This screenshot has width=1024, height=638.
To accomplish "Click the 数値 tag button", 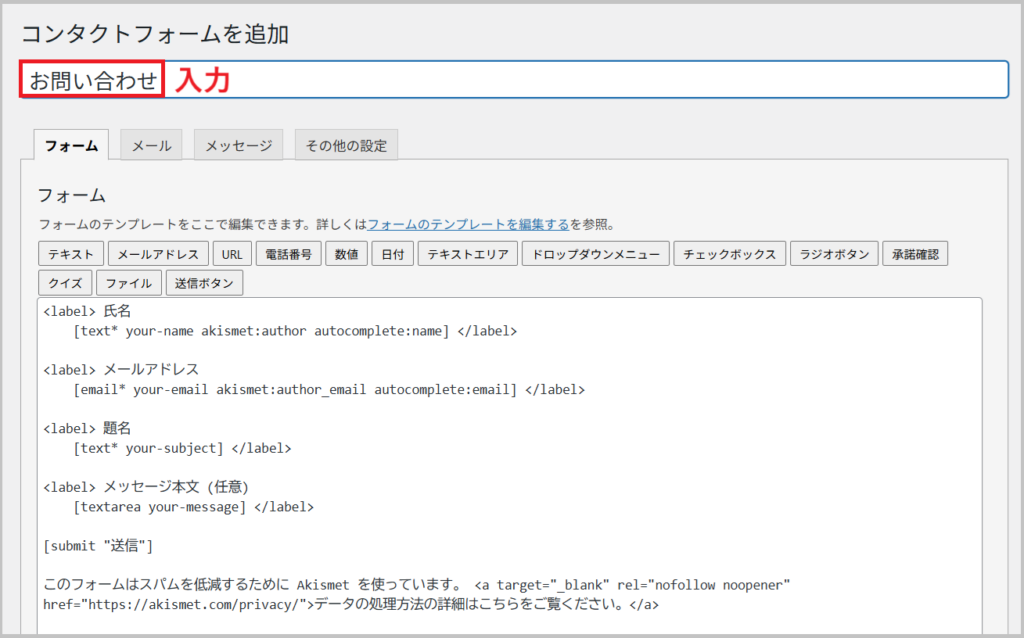I will point(347,254).
